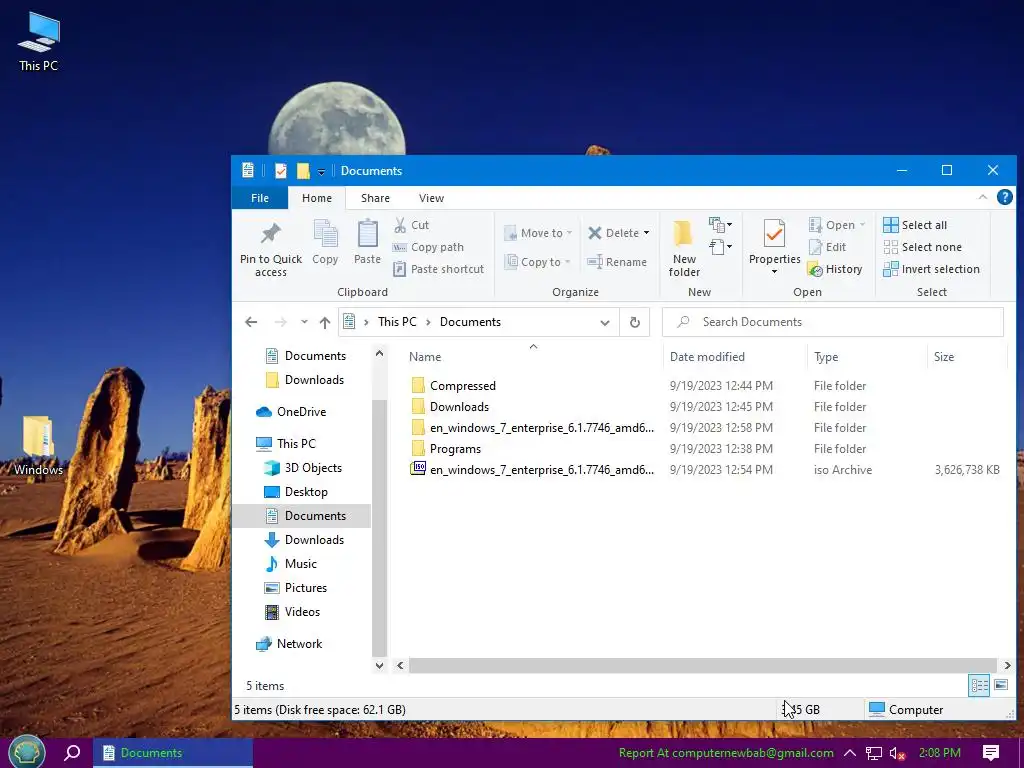Click Pin to Quick access icon
The image size is (1024, 768).
pos(270,234)
